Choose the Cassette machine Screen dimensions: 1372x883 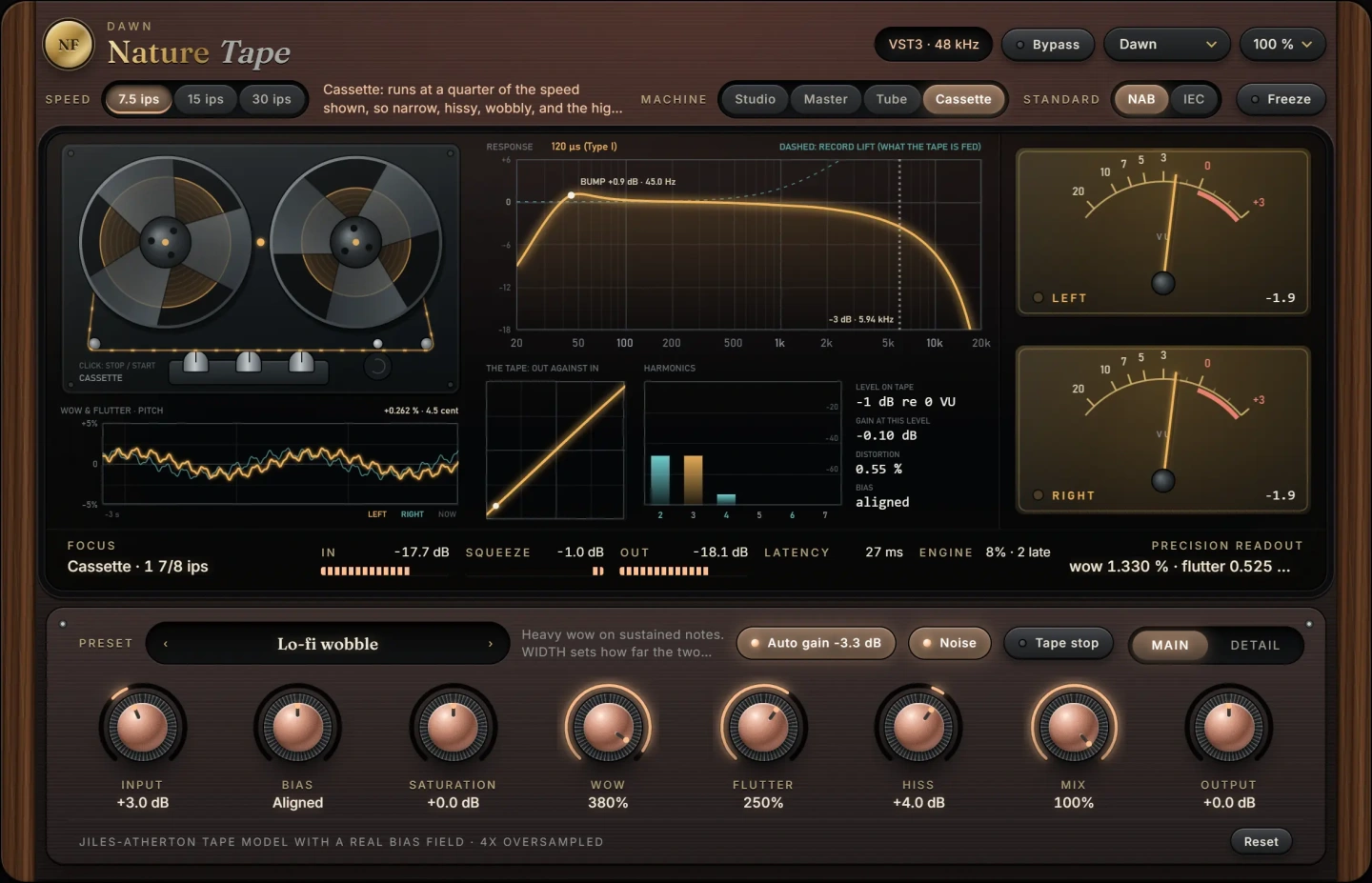click(x=963, y=99)
